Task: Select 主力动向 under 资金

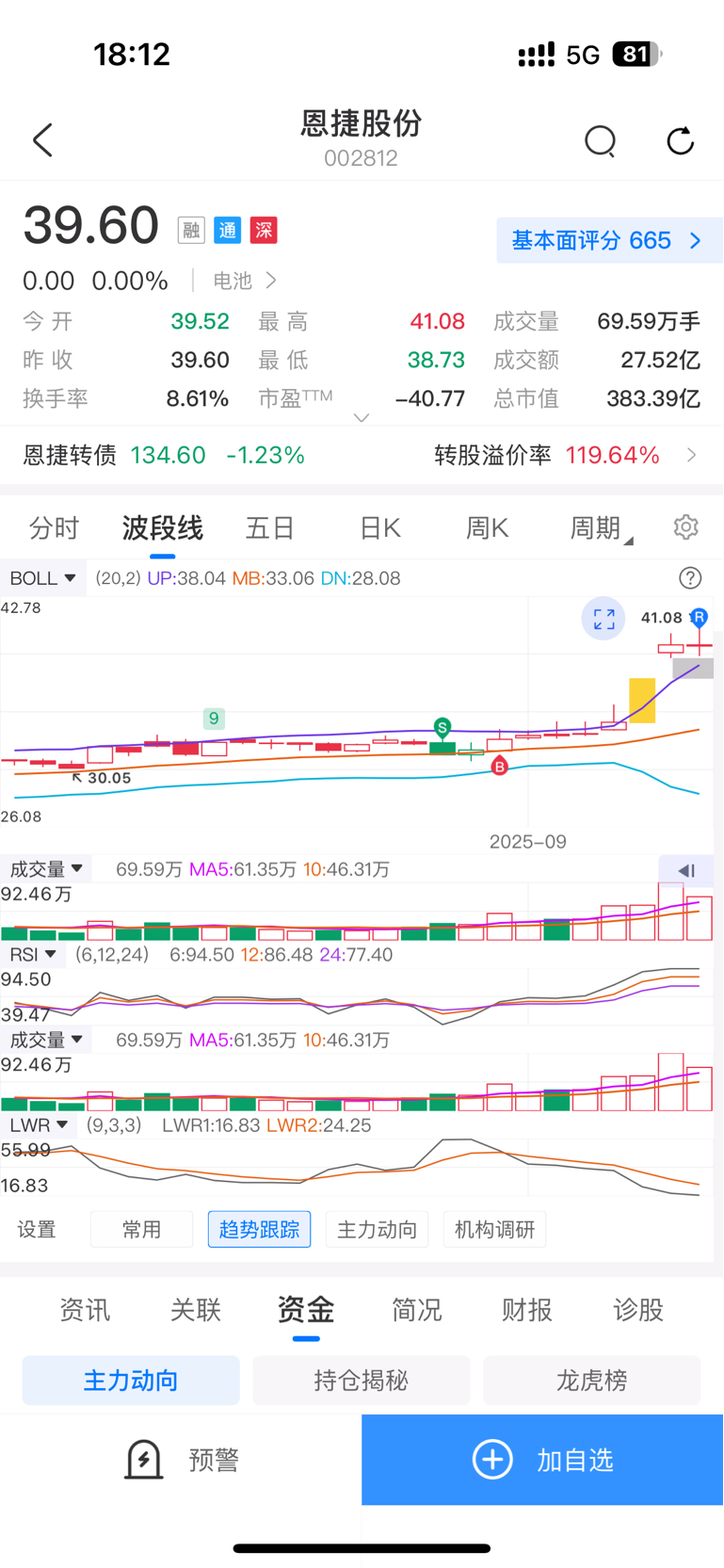Action: click(x=131, y=1381)
